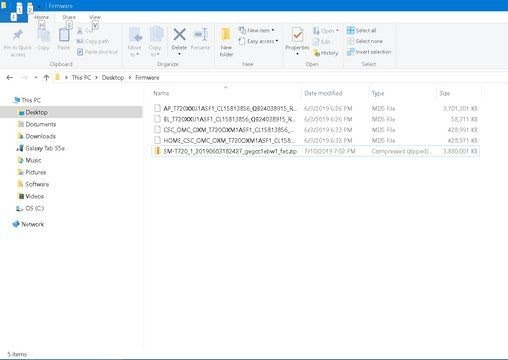Image resolution: width=508 pixels, height=360 pixels.
Task: Click the Delete X icon
Action: (179, 35)
